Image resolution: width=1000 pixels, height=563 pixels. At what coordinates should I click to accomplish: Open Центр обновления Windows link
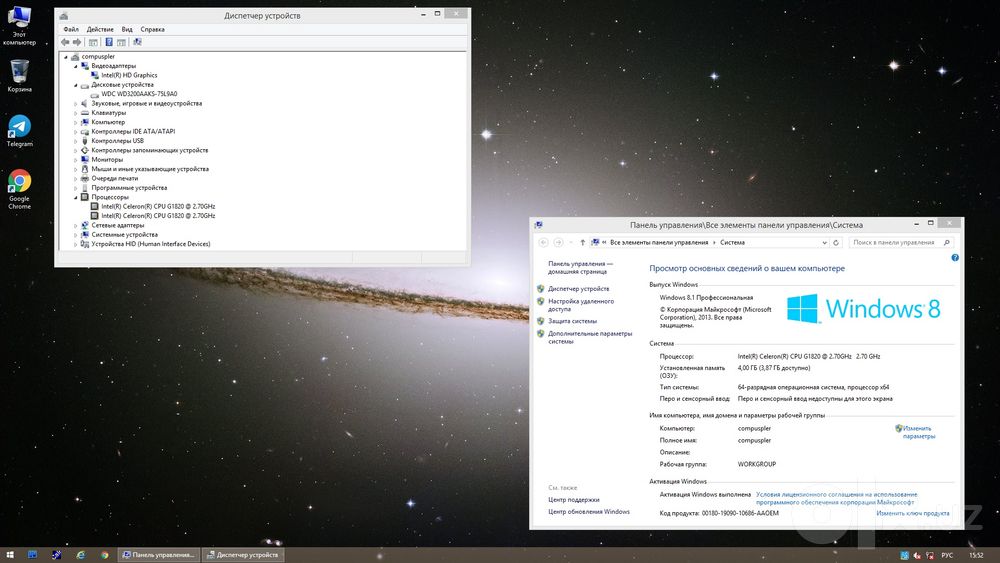[589, 512]
